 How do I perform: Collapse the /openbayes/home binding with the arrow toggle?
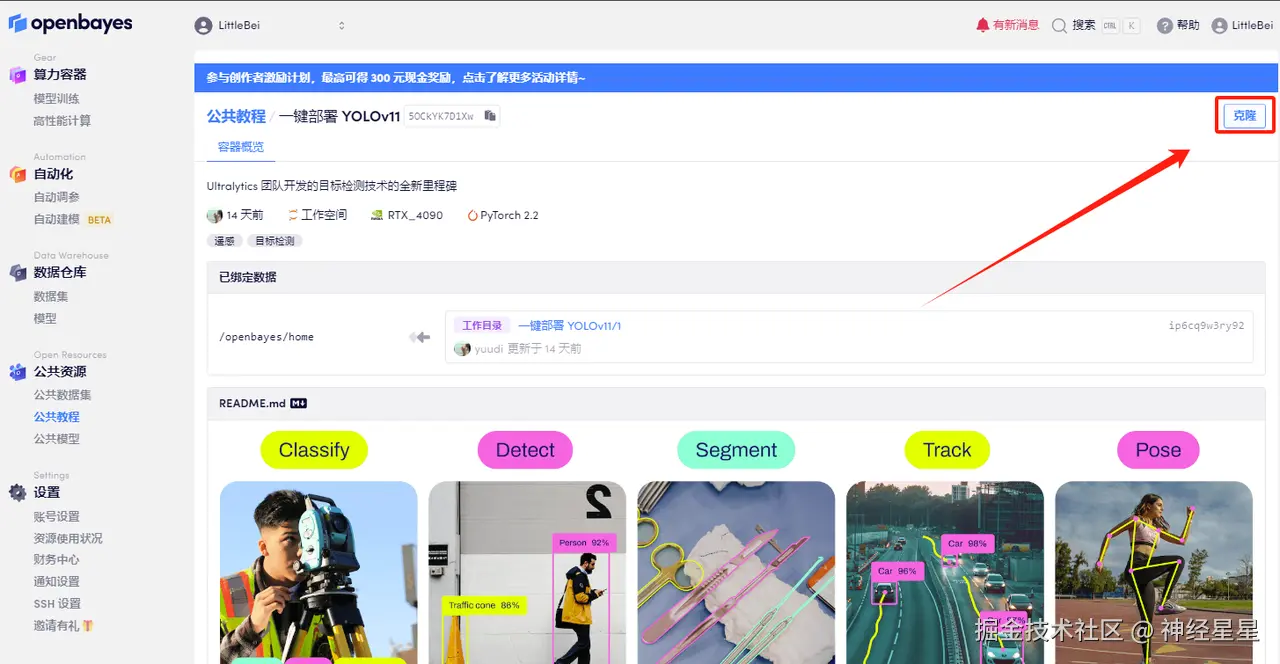pos(419,337)
